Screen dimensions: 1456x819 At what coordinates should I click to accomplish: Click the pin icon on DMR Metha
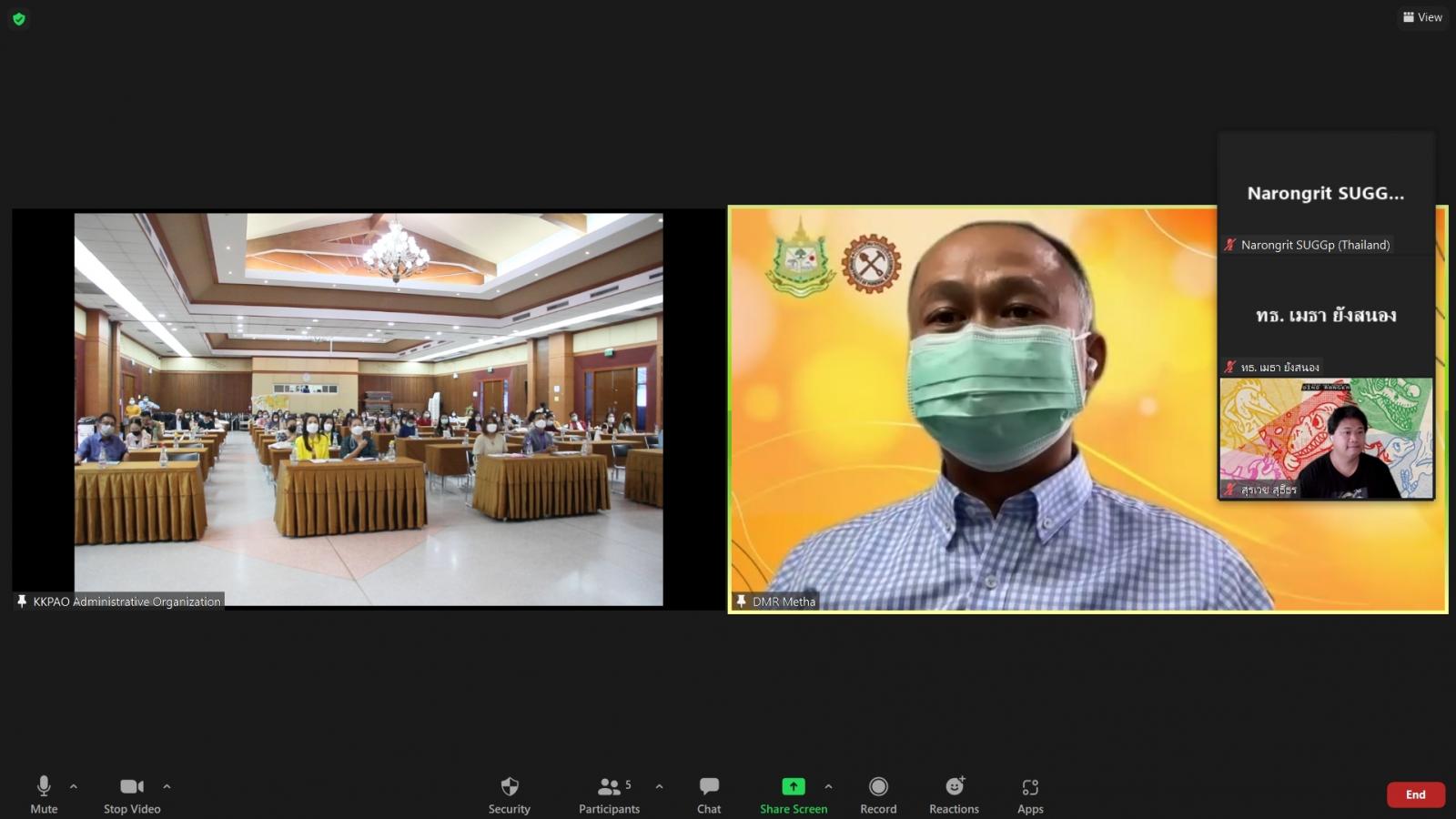click(x=741, y=602)
